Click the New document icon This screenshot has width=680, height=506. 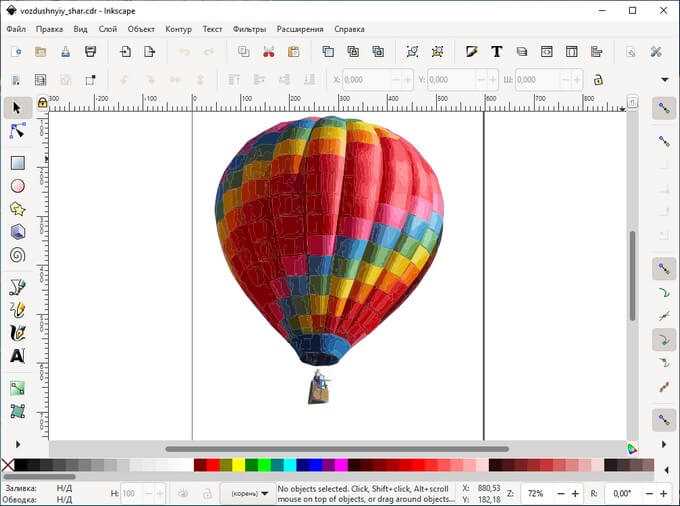coord(16,52)
